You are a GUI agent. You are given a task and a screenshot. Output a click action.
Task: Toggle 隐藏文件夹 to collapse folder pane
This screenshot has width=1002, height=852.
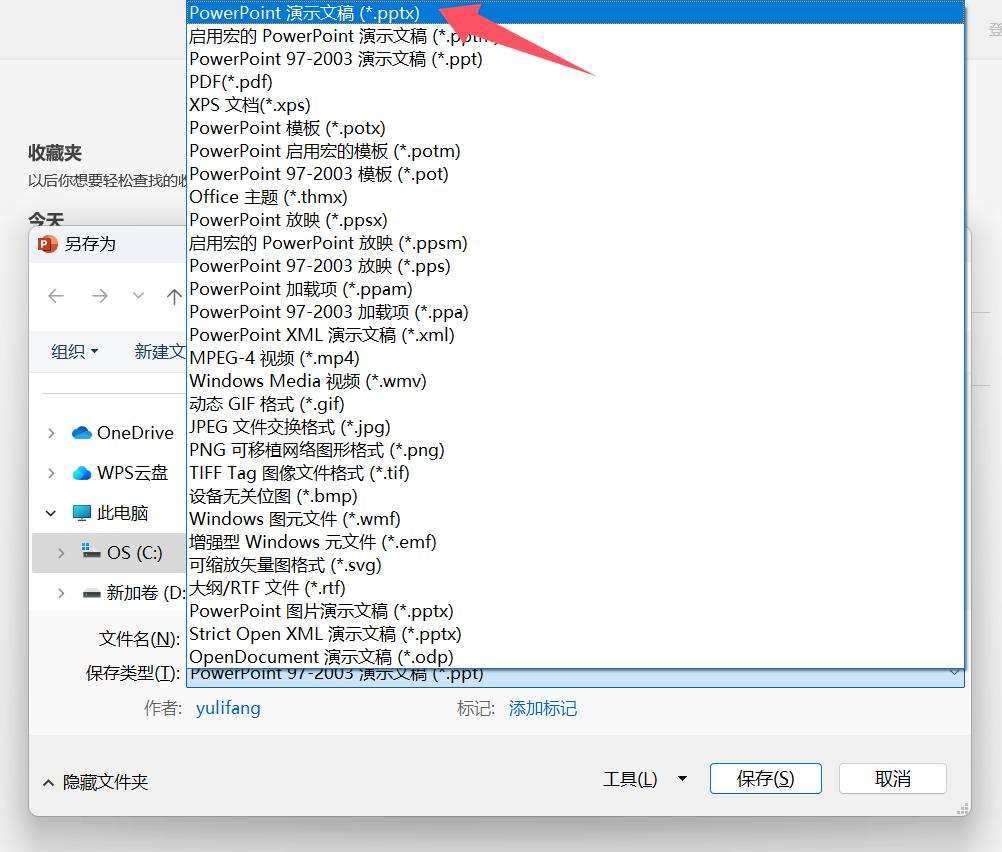[x=96, y=782]
